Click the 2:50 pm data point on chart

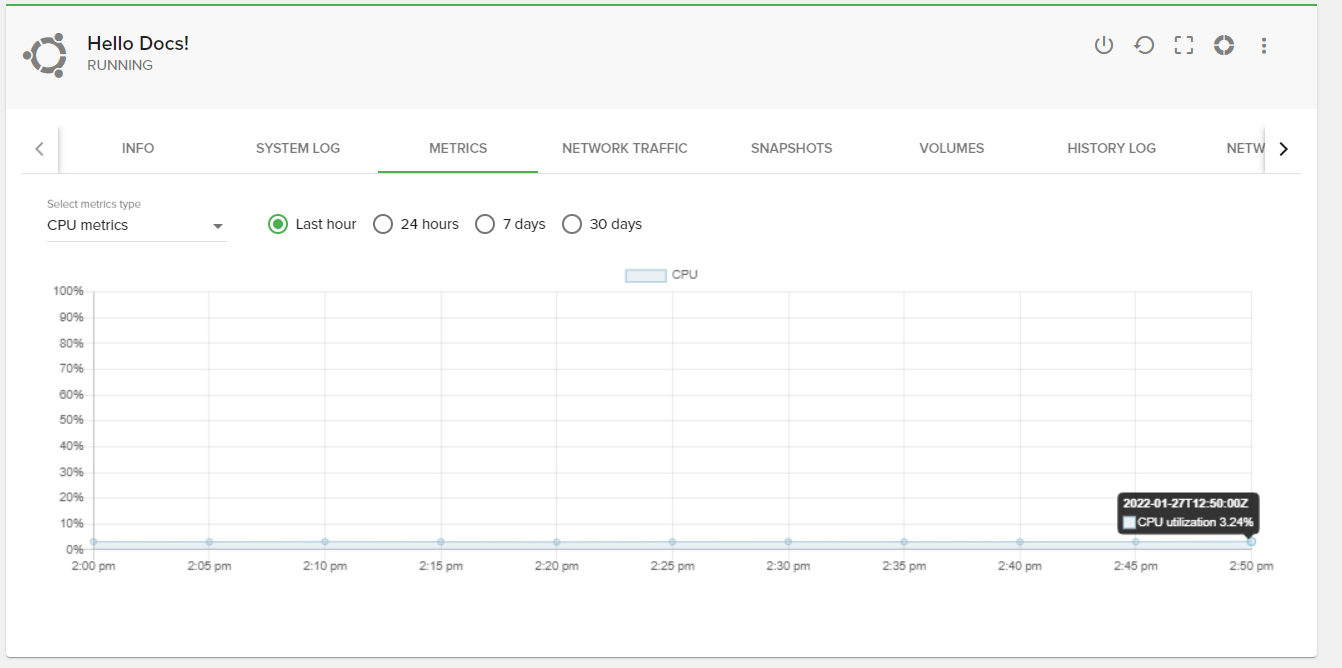1251,542
